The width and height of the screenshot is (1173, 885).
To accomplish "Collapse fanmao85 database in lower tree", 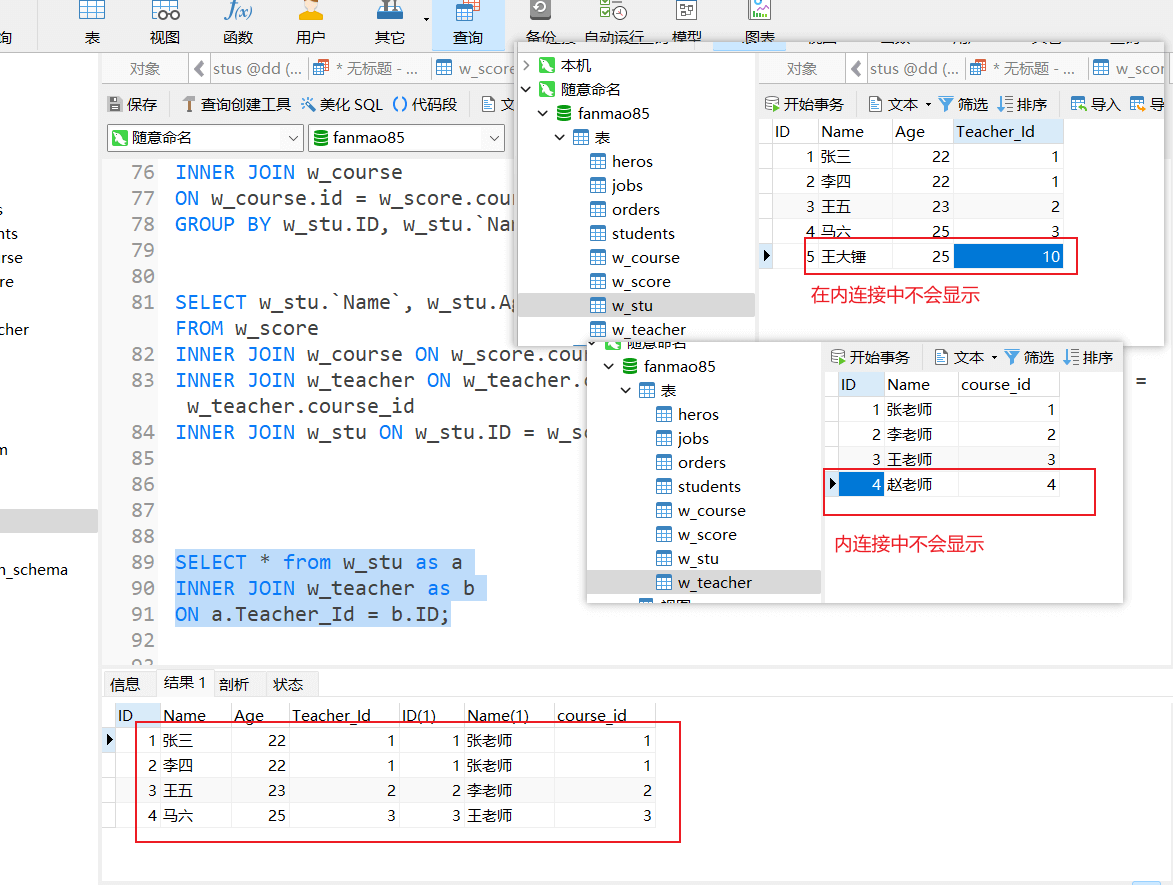I will click(609, 366).
